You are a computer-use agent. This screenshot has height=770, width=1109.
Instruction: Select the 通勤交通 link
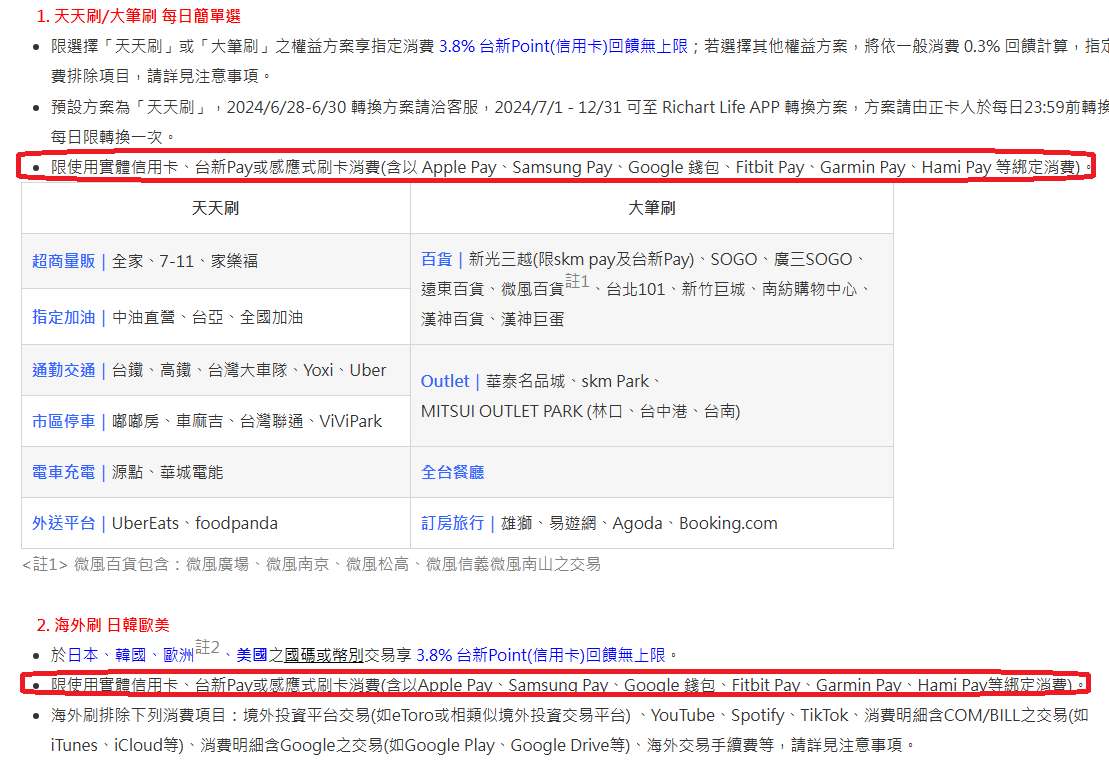coord(63,370)
